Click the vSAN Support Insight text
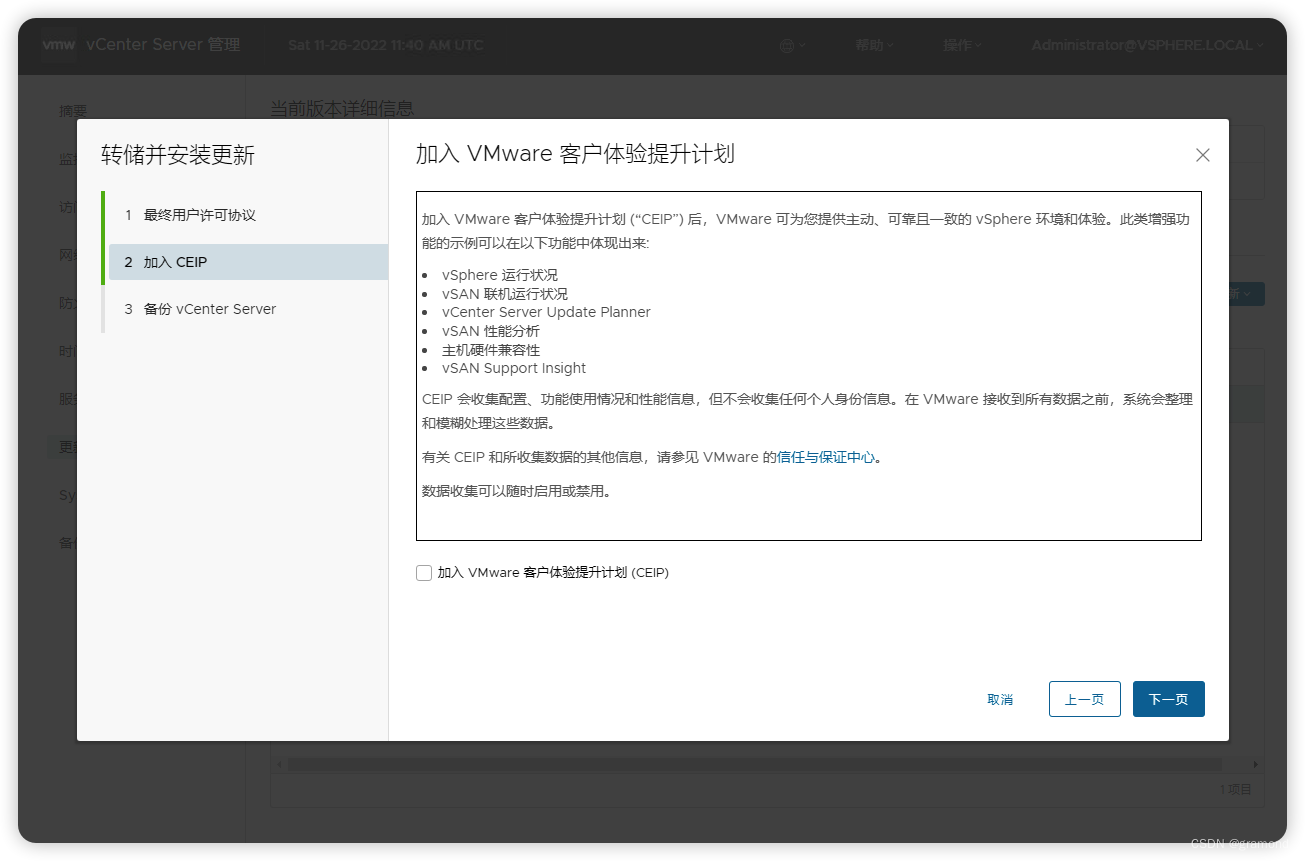 coord(514,368)
